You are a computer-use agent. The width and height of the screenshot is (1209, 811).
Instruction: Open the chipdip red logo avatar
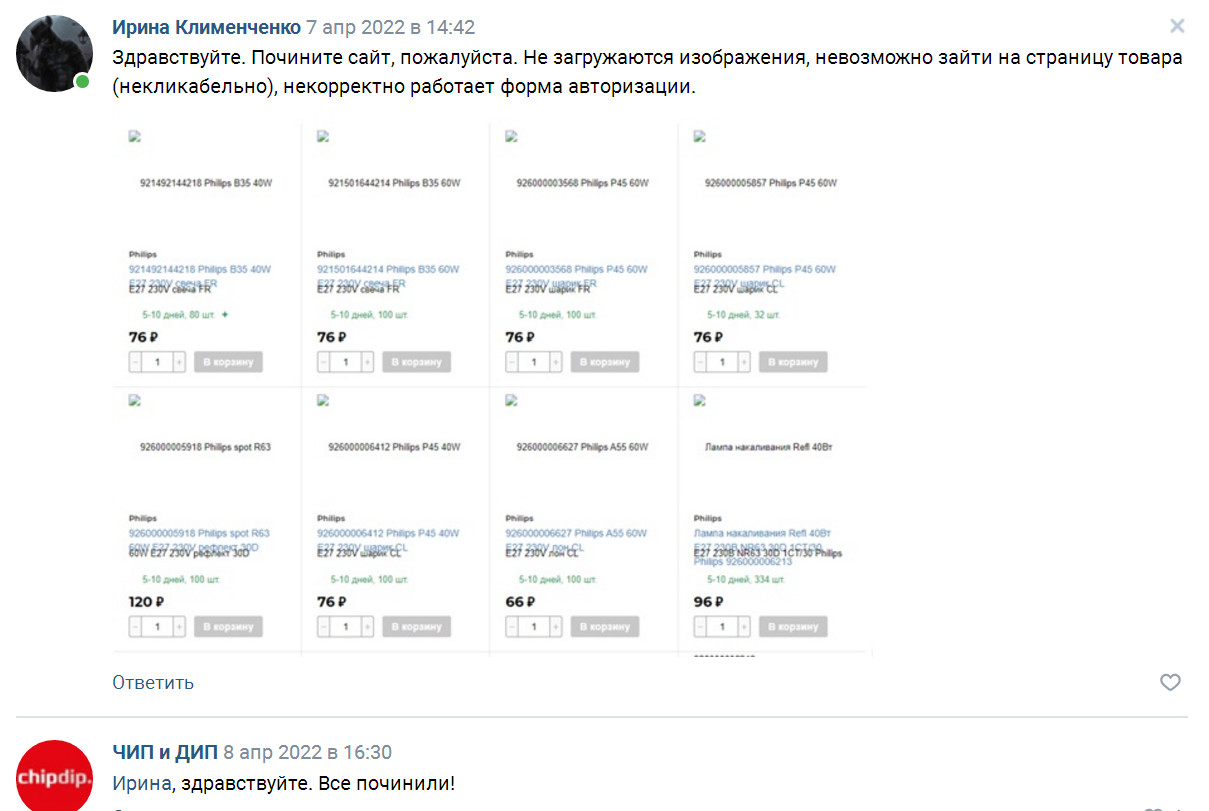coord(54,776)
